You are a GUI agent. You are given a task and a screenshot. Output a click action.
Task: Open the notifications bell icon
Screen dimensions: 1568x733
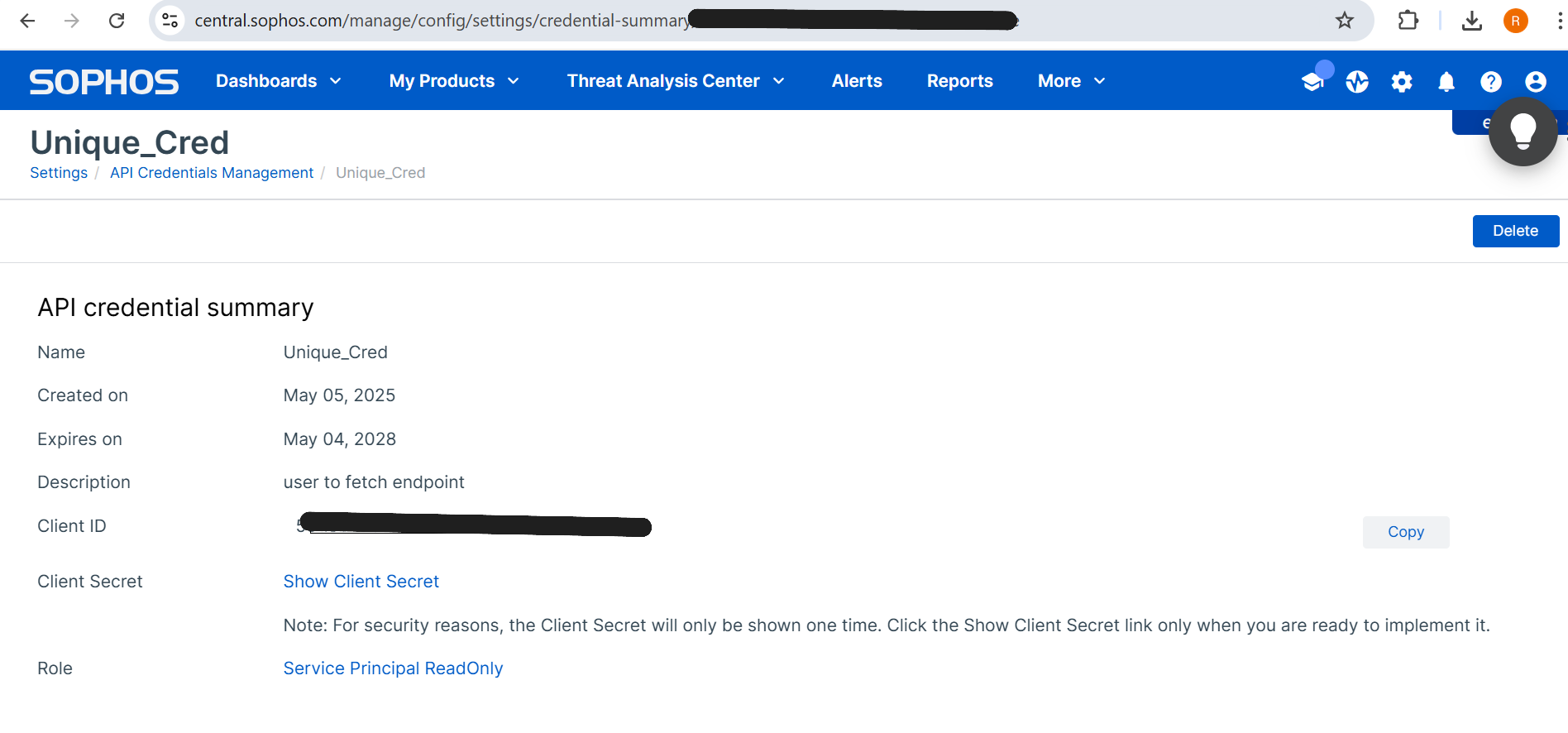[1446, 81]
